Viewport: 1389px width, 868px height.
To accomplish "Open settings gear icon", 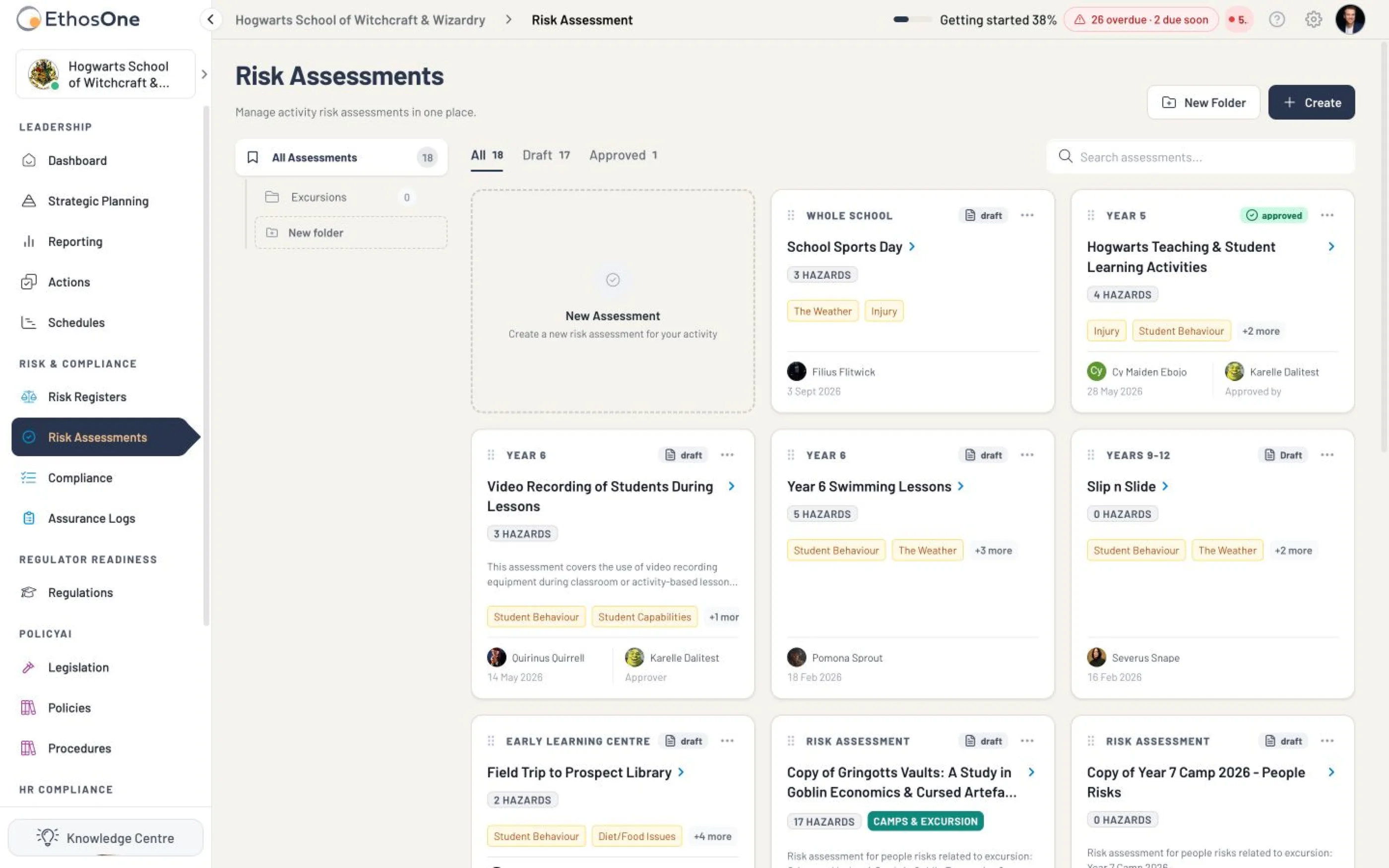I will pos(1313,19).
